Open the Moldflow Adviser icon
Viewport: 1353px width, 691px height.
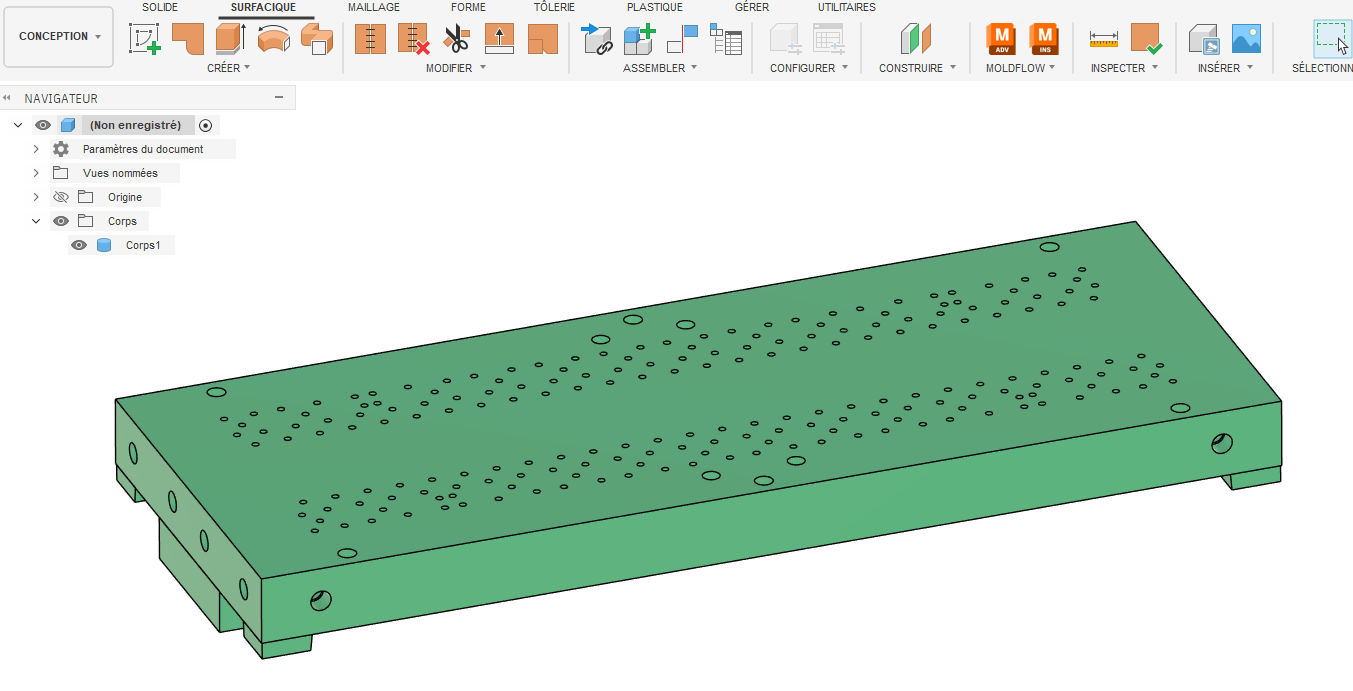[1001, 39]
